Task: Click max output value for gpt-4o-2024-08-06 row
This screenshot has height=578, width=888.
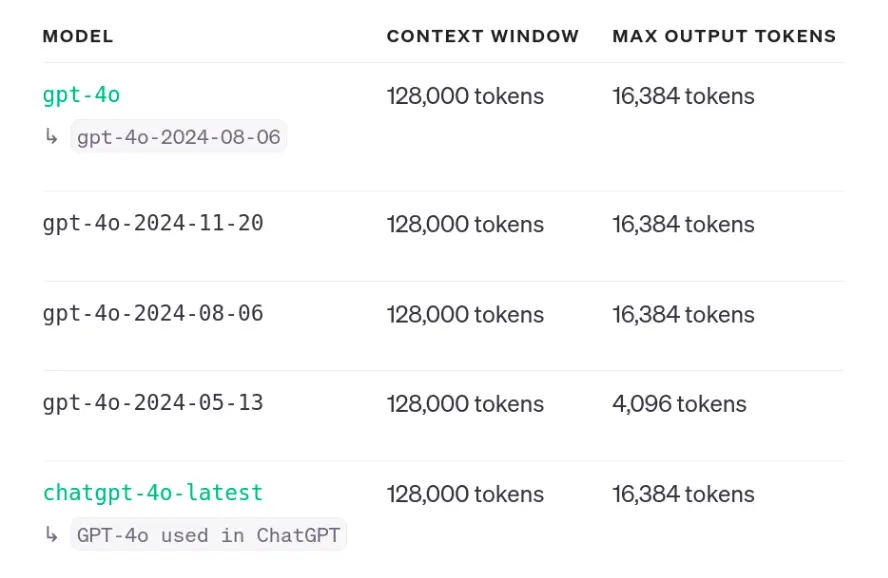Action: point(683,314)
